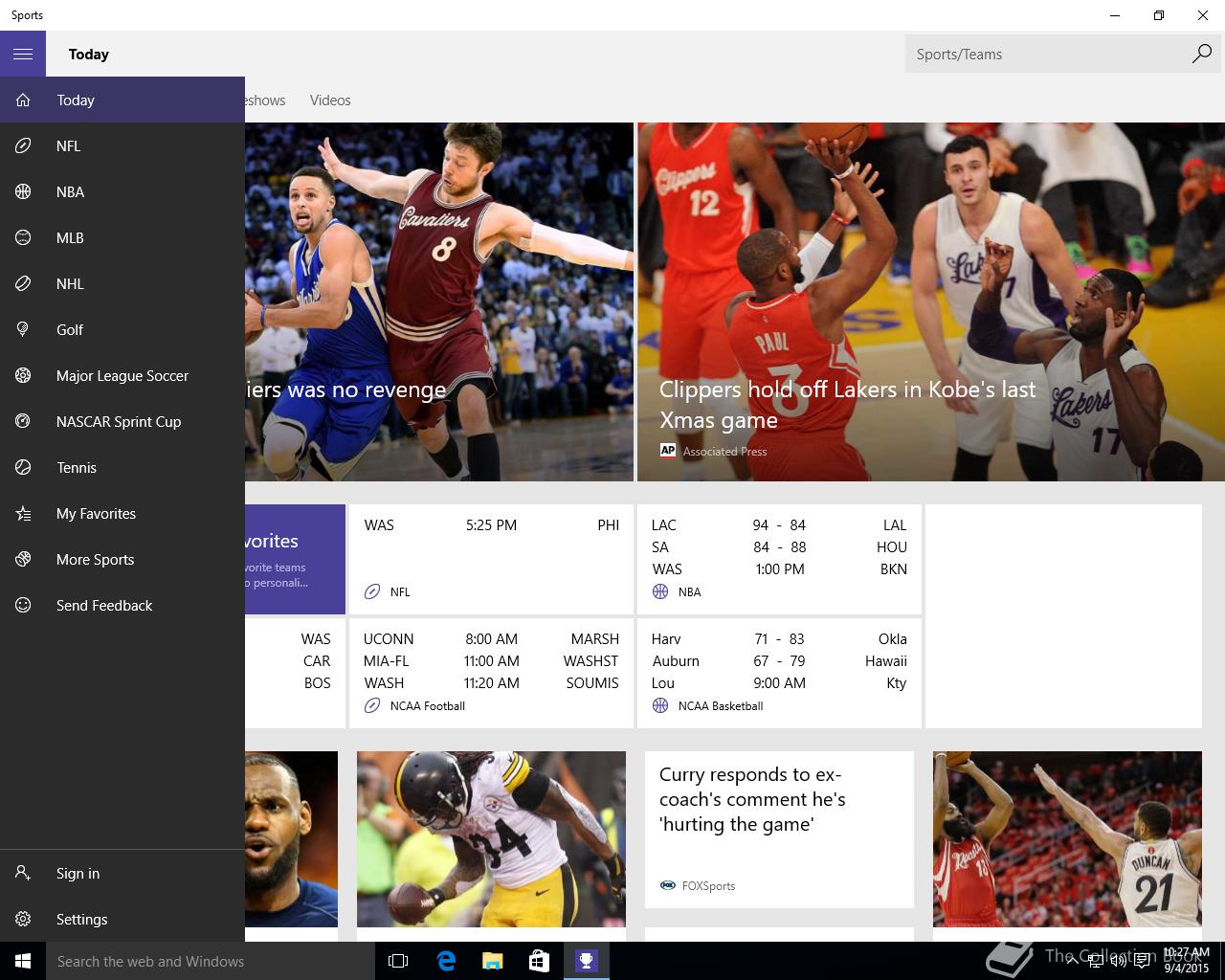The height and width of the screenshot is (980, 1225).
Task: Select the NBA menu entry
Action: [x=122, y=192]
